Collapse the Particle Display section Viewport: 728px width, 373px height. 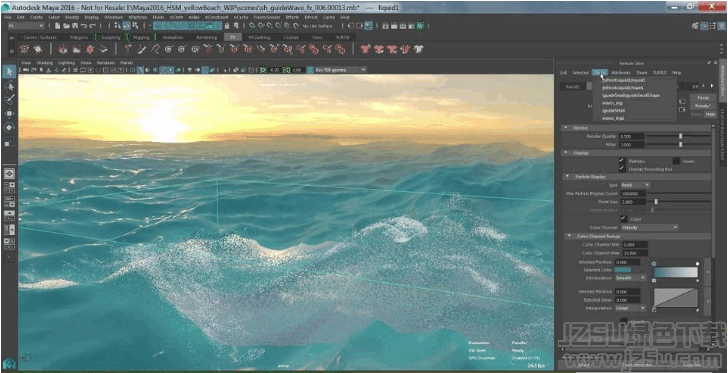(x=567, y=177)
